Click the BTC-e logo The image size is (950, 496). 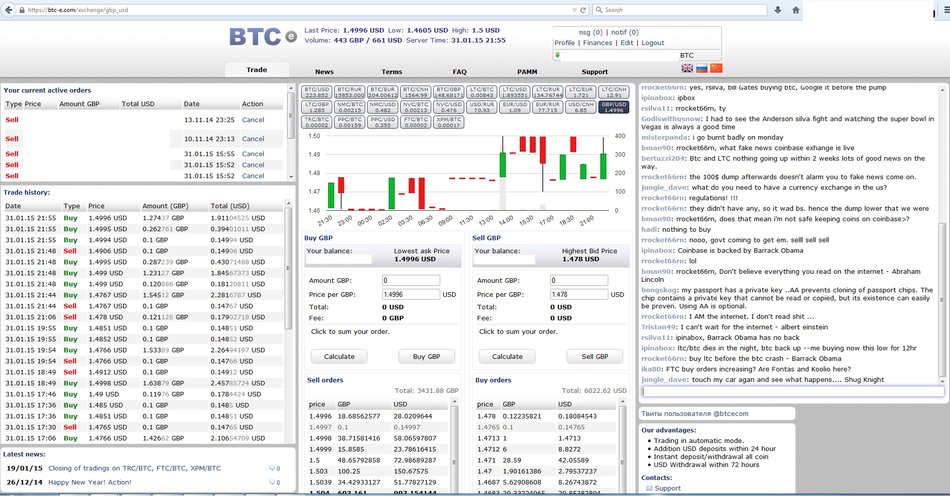tap(262, 37)
